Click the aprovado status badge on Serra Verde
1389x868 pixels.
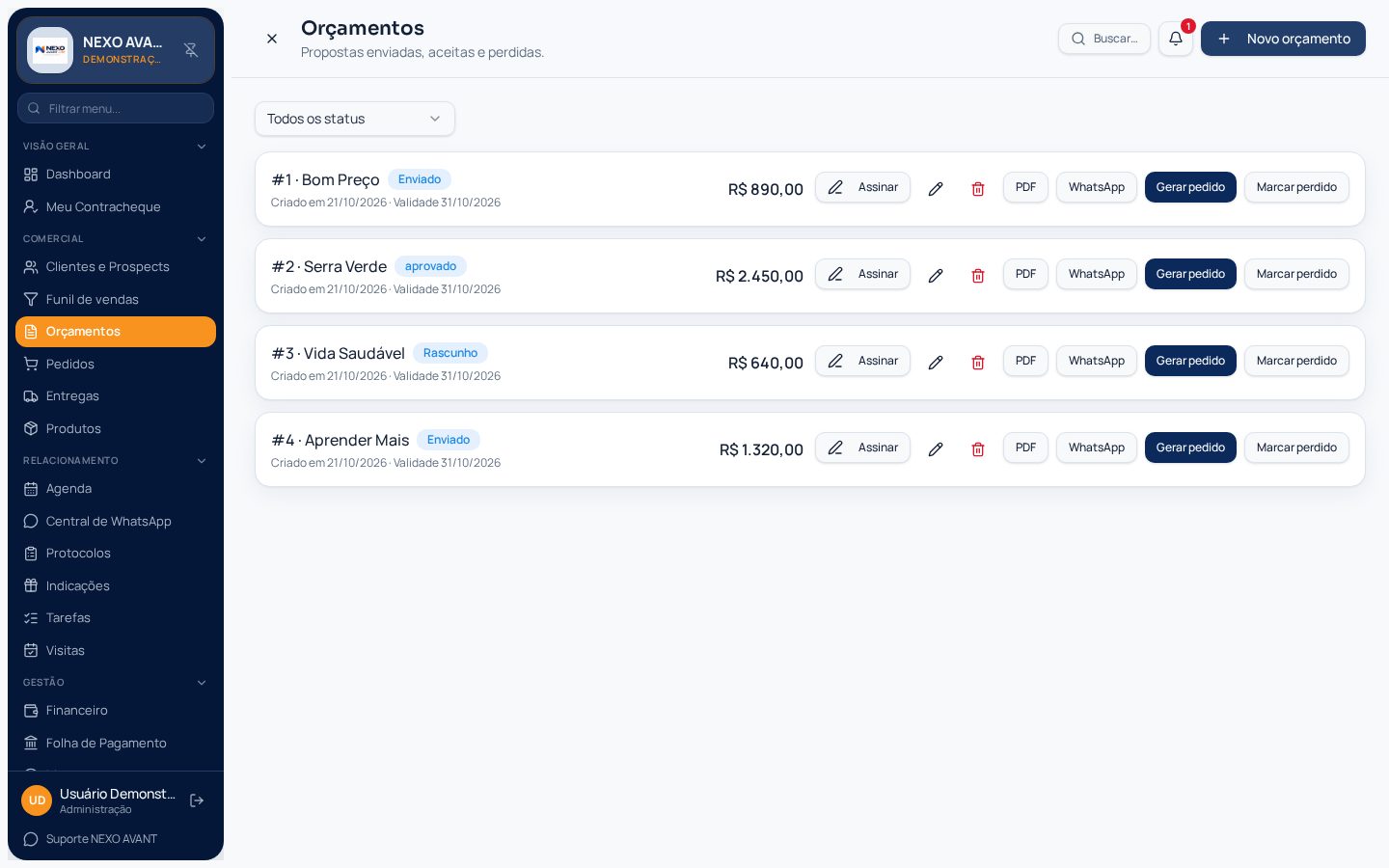pyautogui.click(x=430, y=266)
